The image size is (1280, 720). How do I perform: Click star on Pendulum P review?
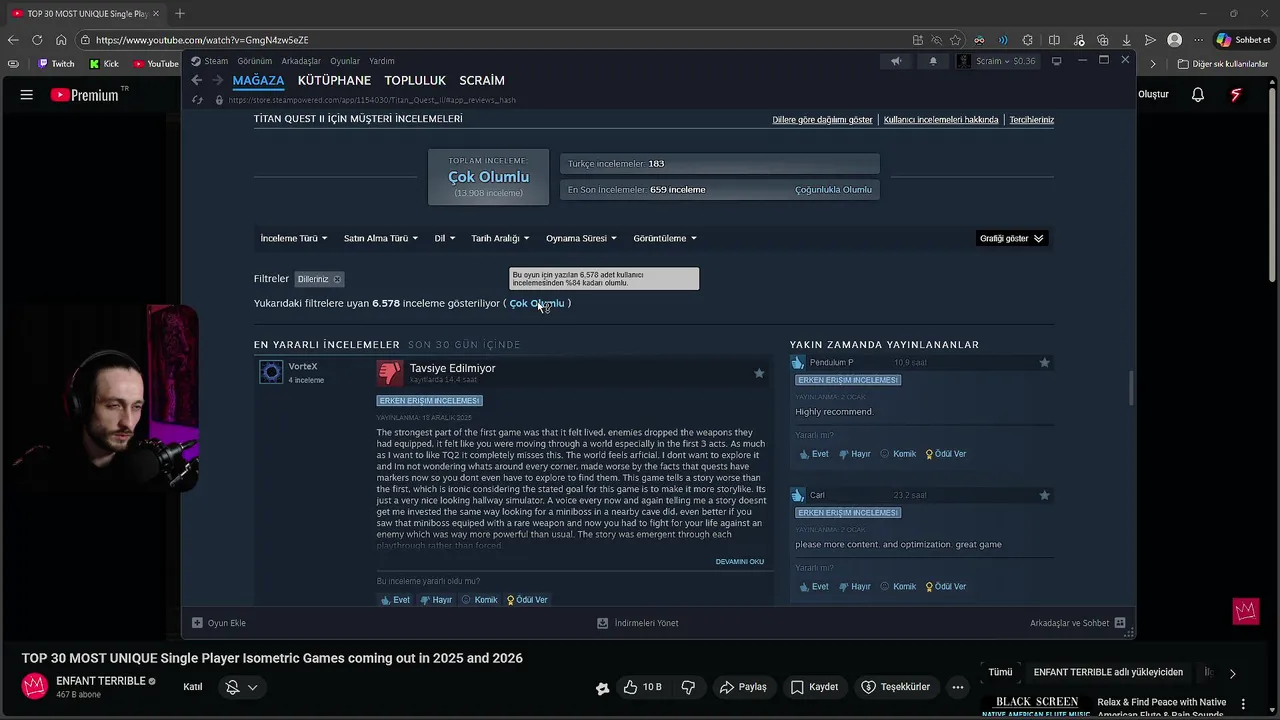tap(1044, 362)
